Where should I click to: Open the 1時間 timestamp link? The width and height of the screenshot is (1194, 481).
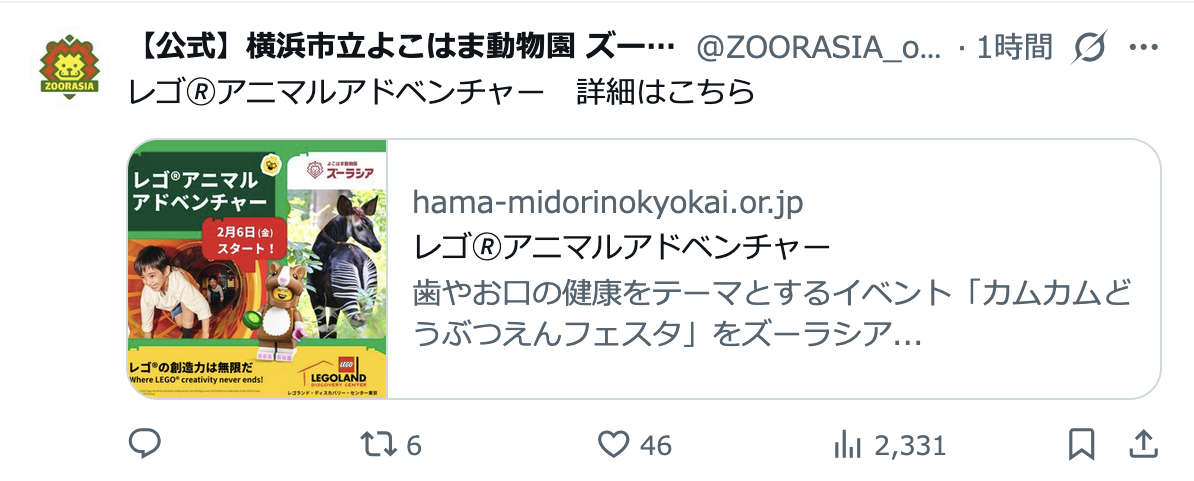coord(1014,48)
